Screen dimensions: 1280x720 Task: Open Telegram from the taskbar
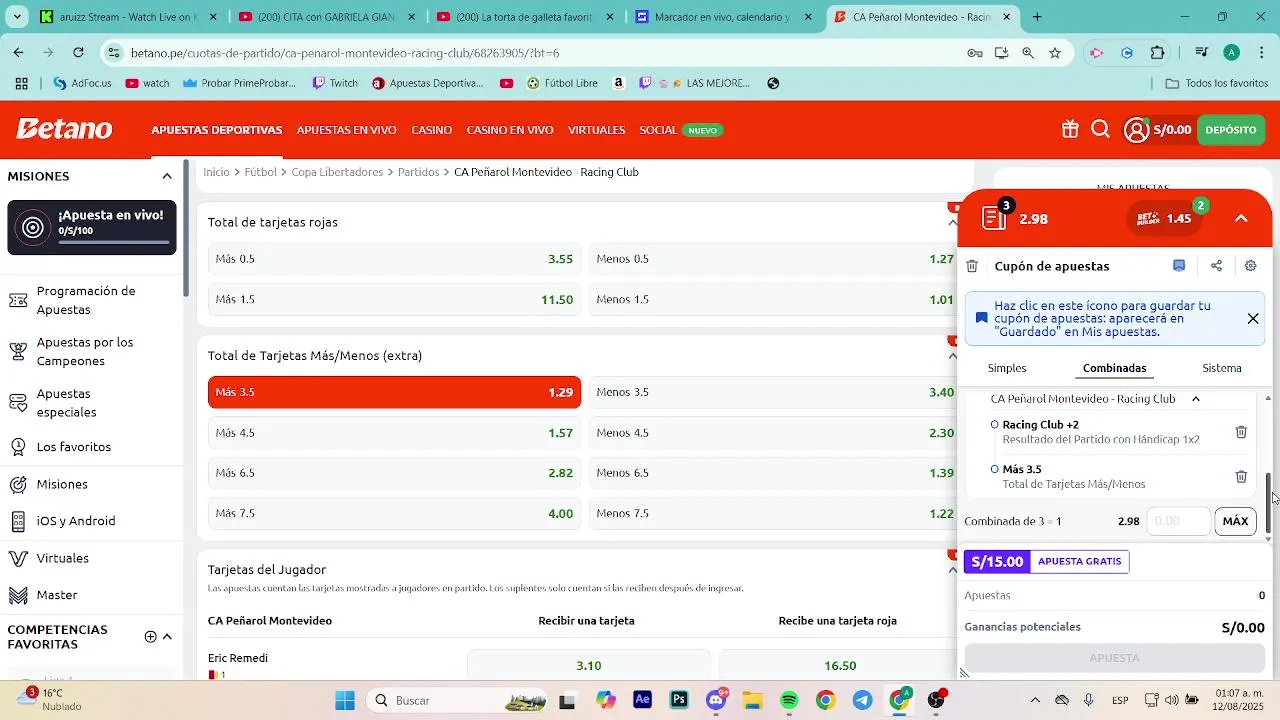tap(862, 700)
